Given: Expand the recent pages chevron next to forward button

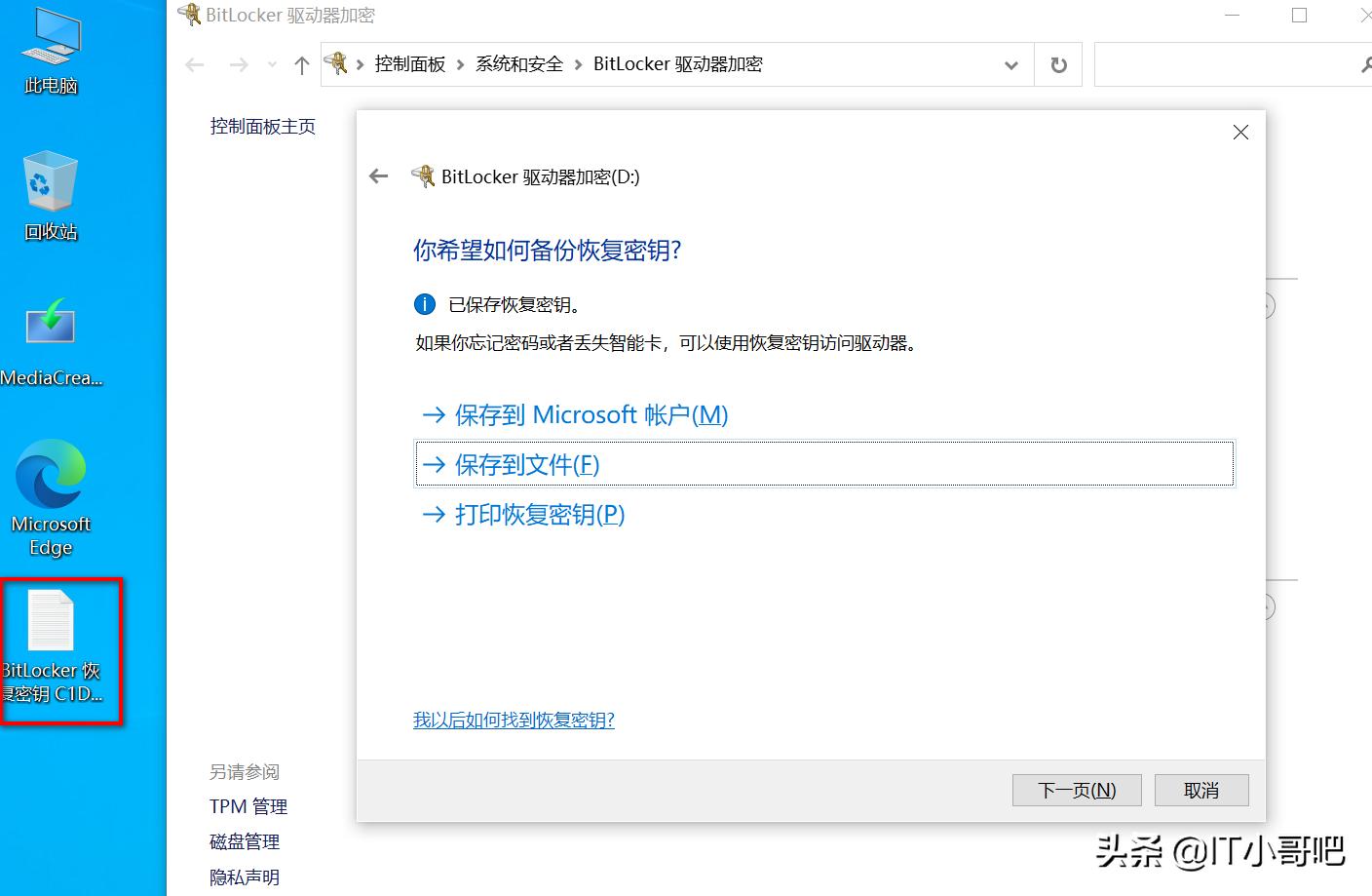Looking at the screenshot, I should 270,63.
